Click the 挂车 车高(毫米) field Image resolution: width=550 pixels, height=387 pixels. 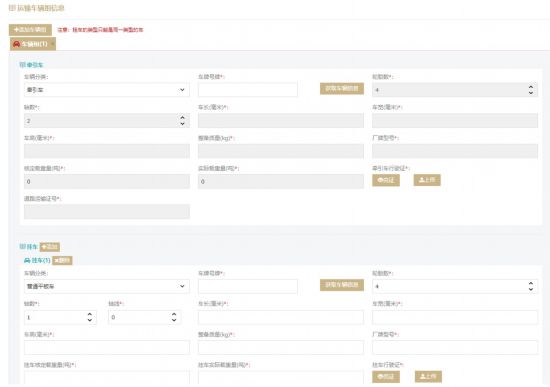[107, 347]
